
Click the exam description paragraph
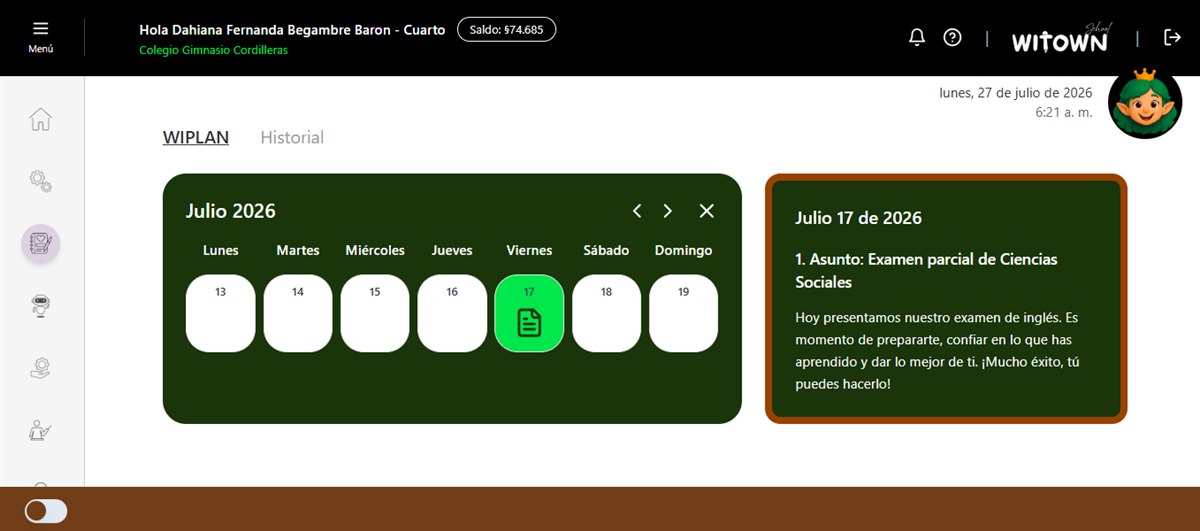click(936, 351)
